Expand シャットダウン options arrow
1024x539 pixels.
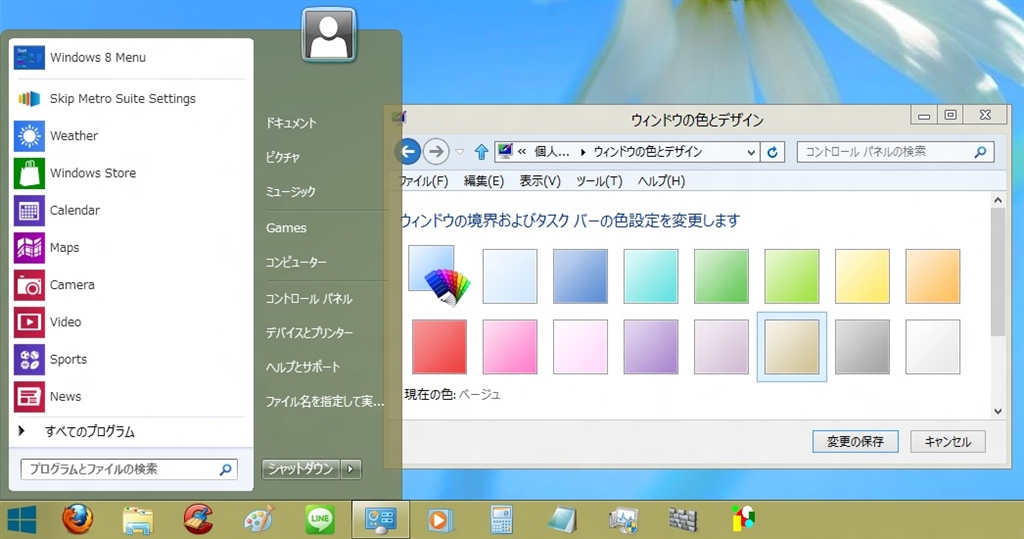[350, 468]
